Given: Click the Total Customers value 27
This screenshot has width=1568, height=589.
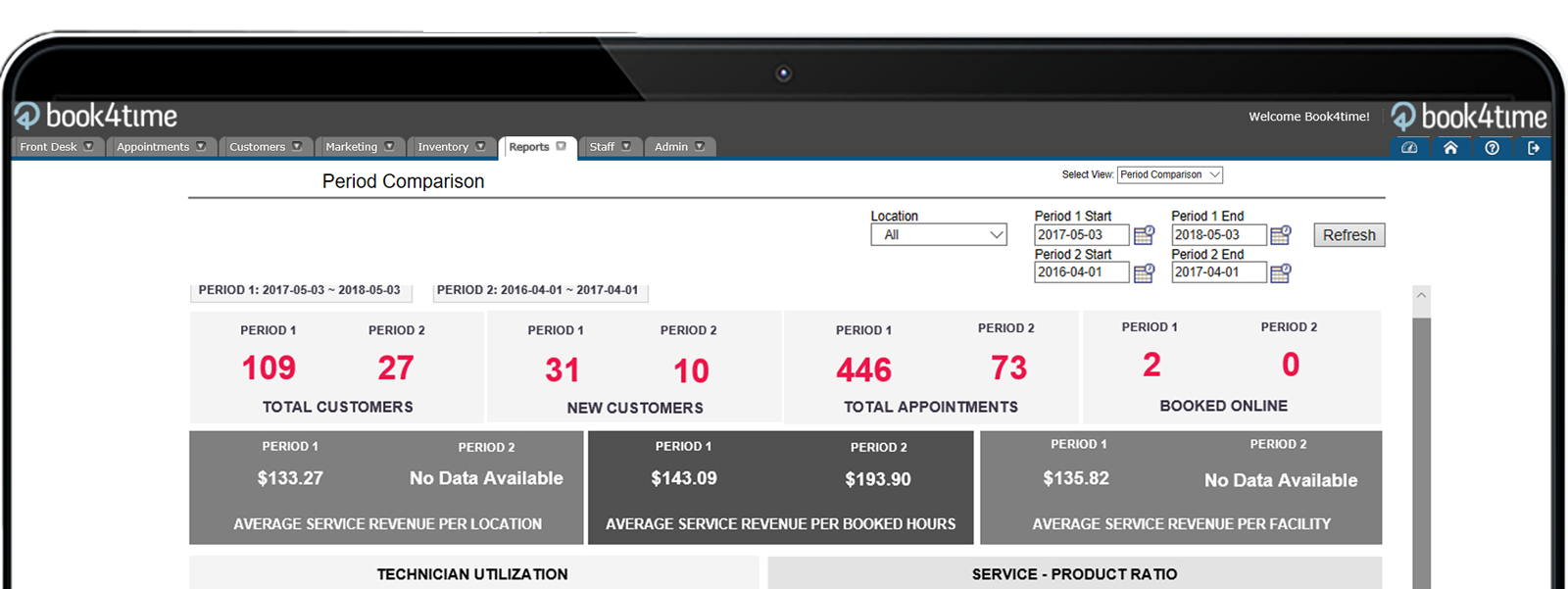Looking at the screenshot, I should 396,368.
